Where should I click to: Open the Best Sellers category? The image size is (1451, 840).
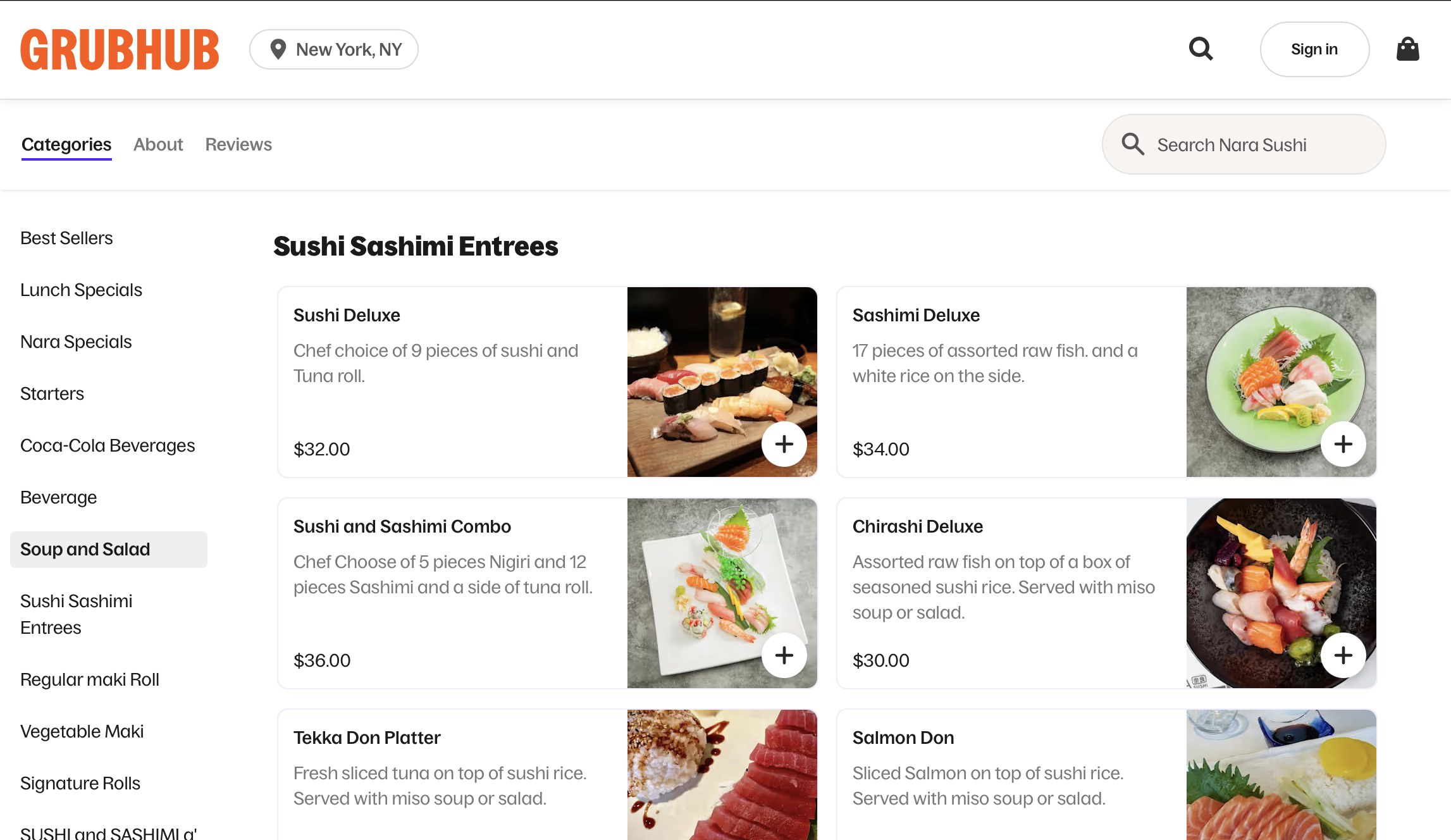click(x=66, y=238)
